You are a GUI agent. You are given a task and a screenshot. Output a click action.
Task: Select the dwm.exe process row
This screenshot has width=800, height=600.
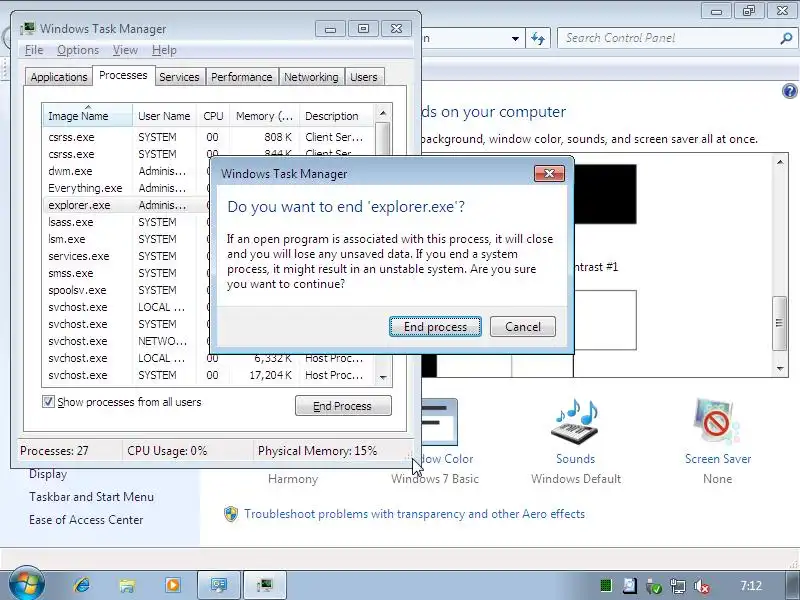127,171
